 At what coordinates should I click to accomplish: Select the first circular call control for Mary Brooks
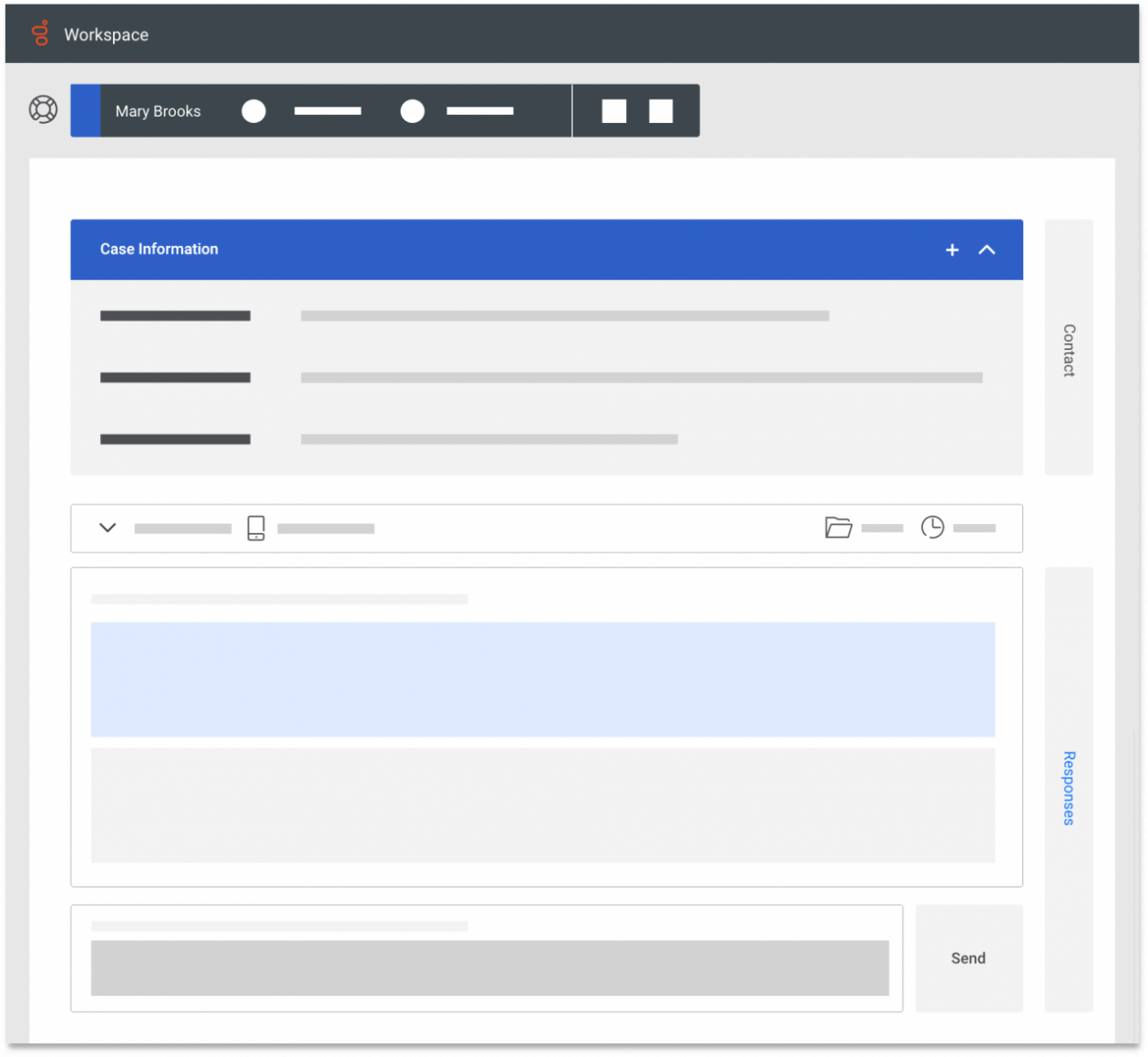253,110
